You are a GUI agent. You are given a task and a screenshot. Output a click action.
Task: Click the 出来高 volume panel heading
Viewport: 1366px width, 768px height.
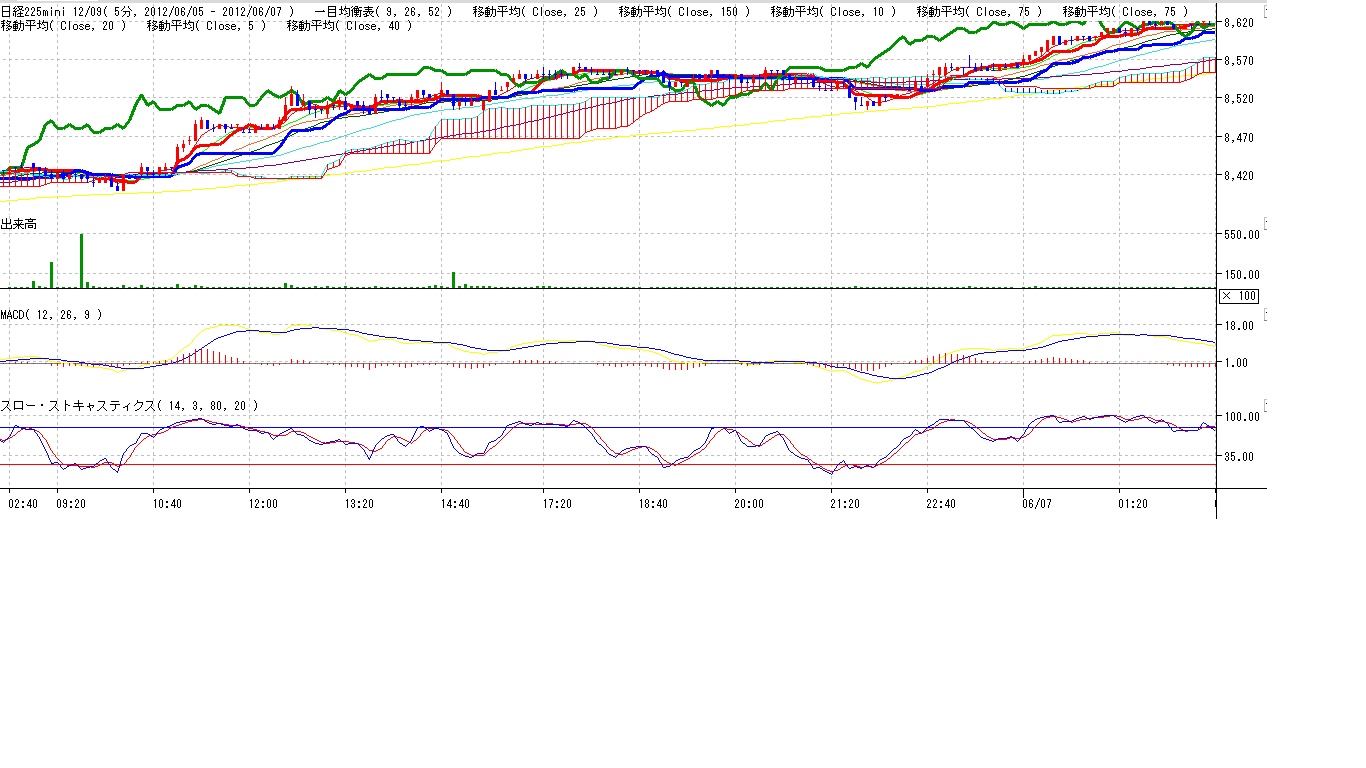(x=19, y=224)
